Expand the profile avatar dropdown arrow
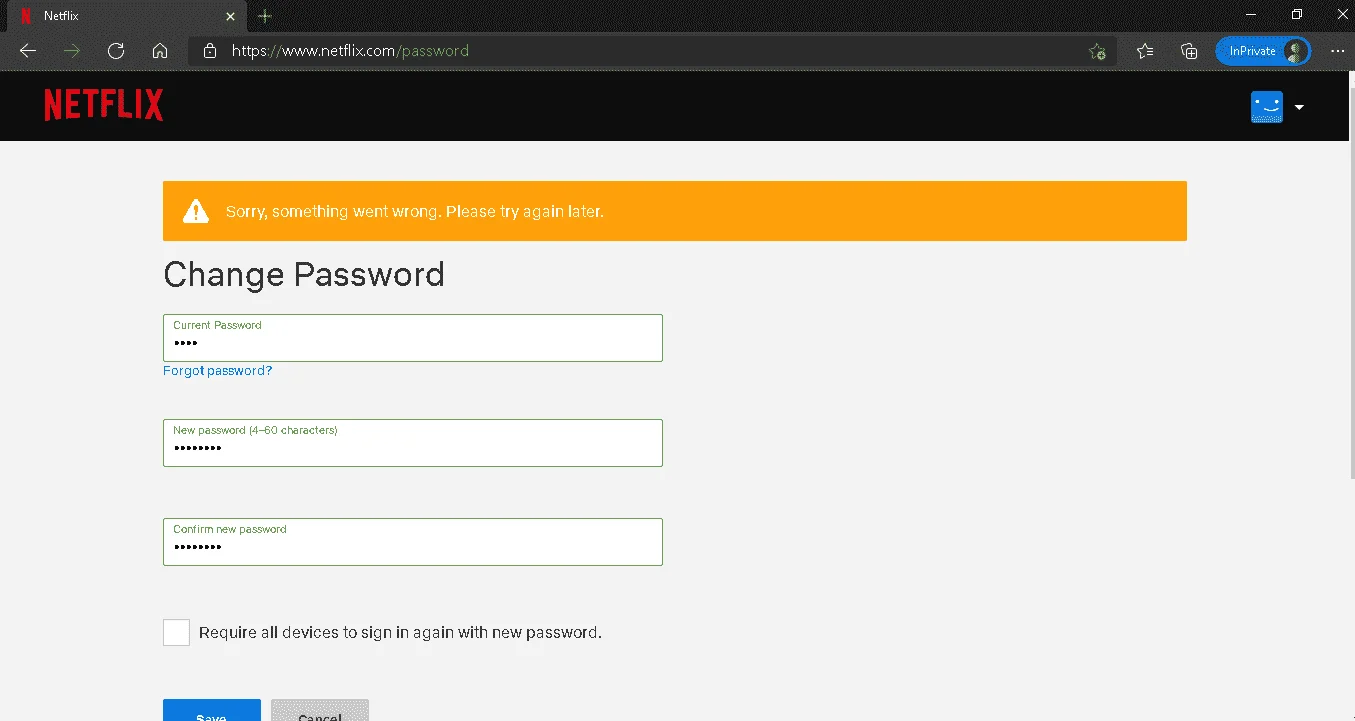The width and height of the screenshot is (1355, 721). click(x=1299, y=107)
